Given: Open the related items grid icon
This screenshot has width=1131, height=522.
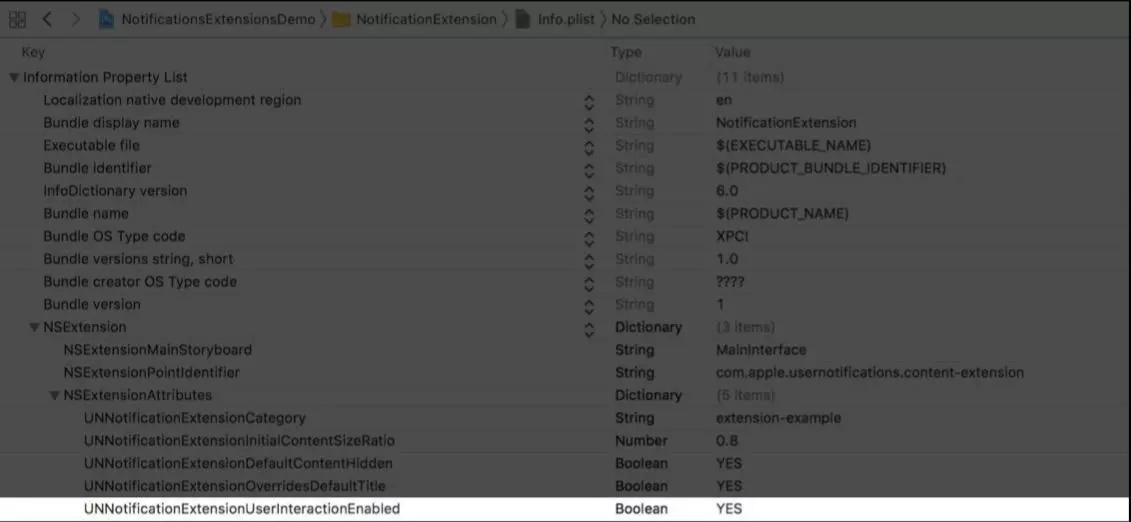Looking at the screenshot, I should (17, 19).
